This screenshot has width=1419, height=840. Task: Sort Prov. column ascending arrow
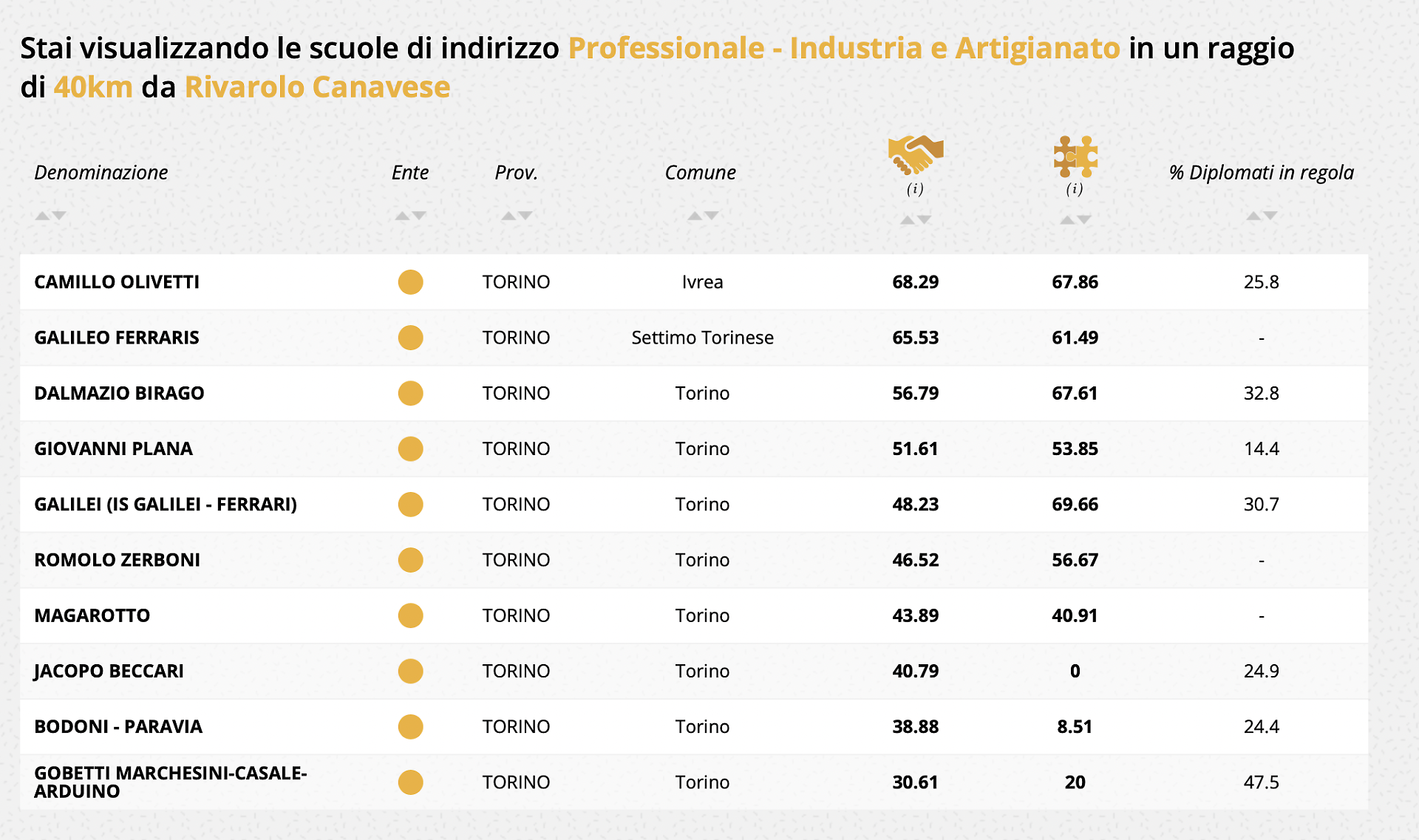508,216
